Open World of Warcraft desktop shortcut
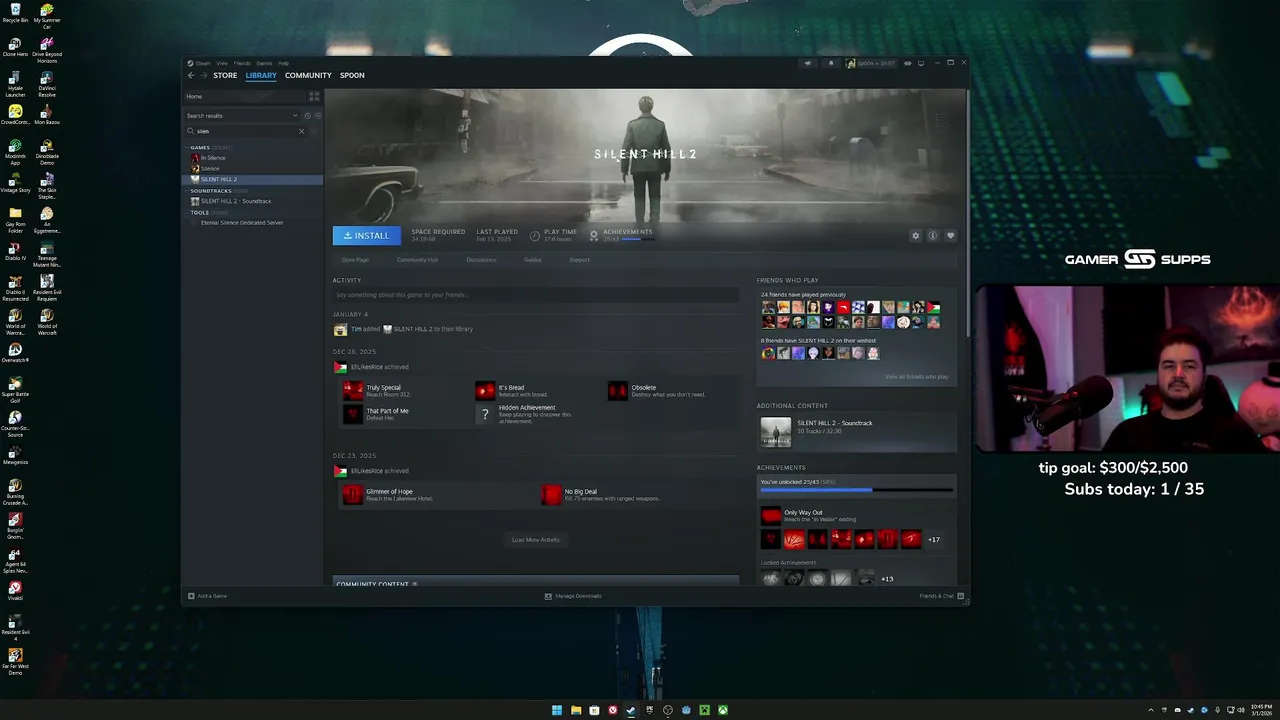Viewport: 1280px width, 720px height. tap(47, 320)
